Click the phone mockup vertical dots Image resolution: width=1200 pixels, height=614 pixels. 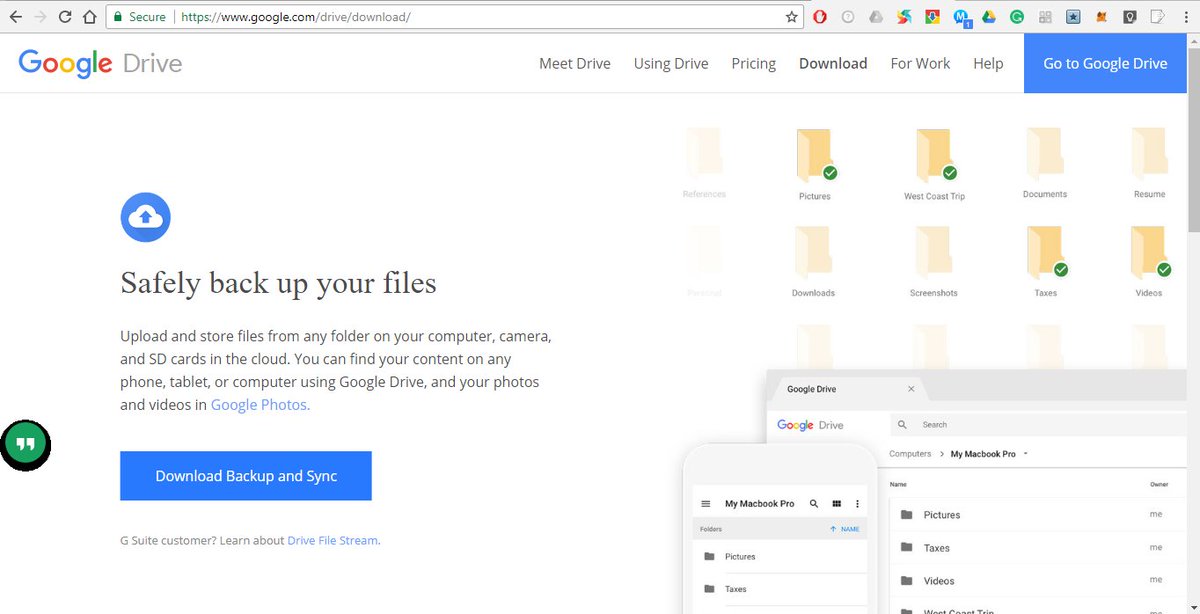857,504
